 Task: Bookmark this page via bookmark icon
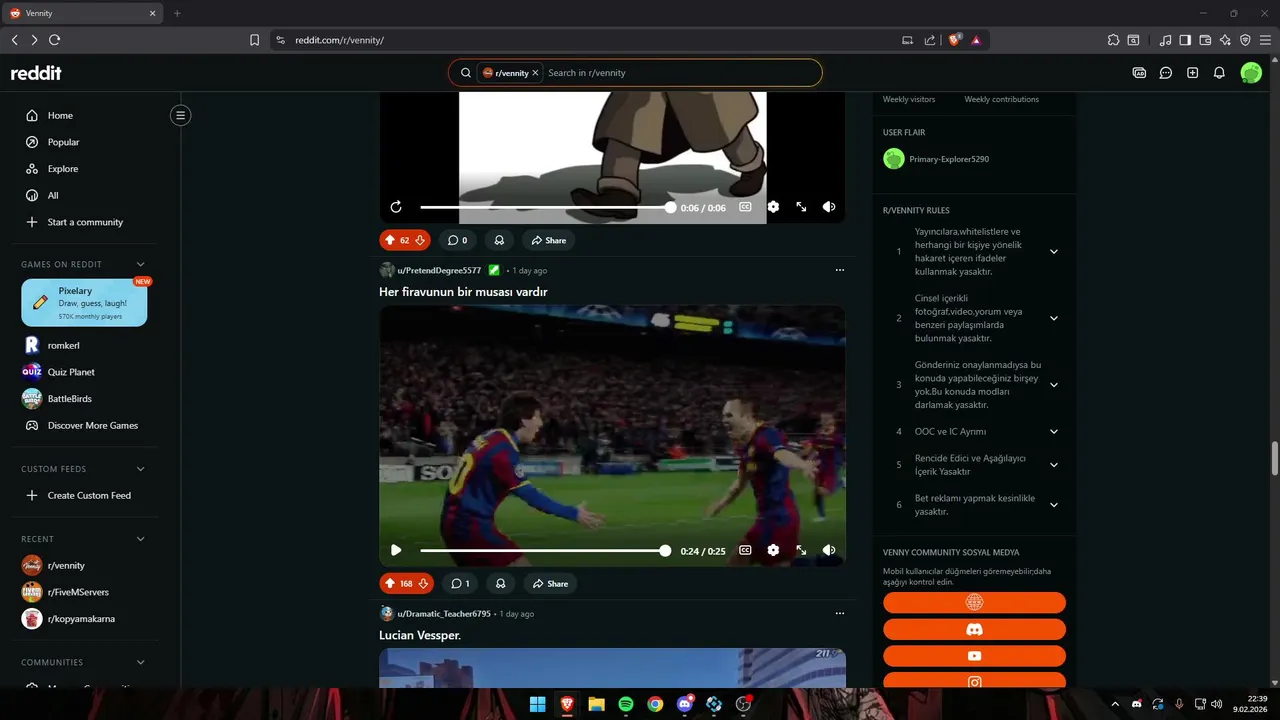click(x=254, y=40)
